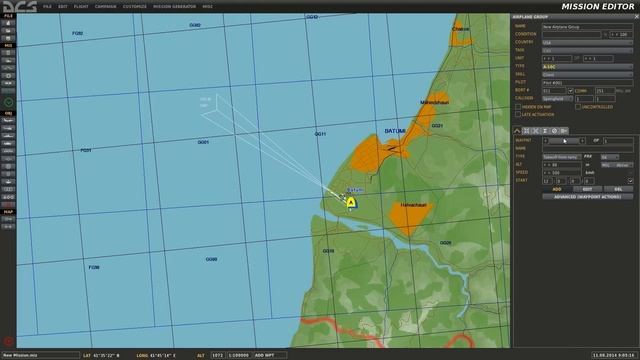Image resolution: width=640 pixels, height=360 pixels.
Task: Adjust the ALT altitude stepper field
Action: [562, 165]
